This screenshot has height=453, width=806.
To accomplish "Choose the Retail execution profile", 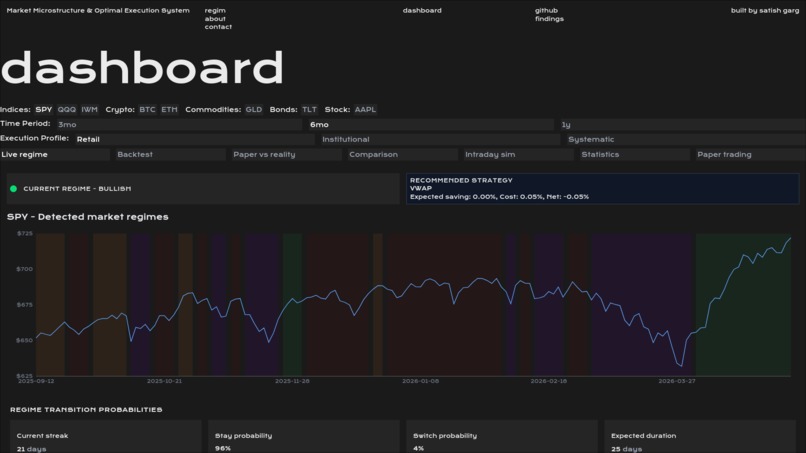I will tap(194, 139).
